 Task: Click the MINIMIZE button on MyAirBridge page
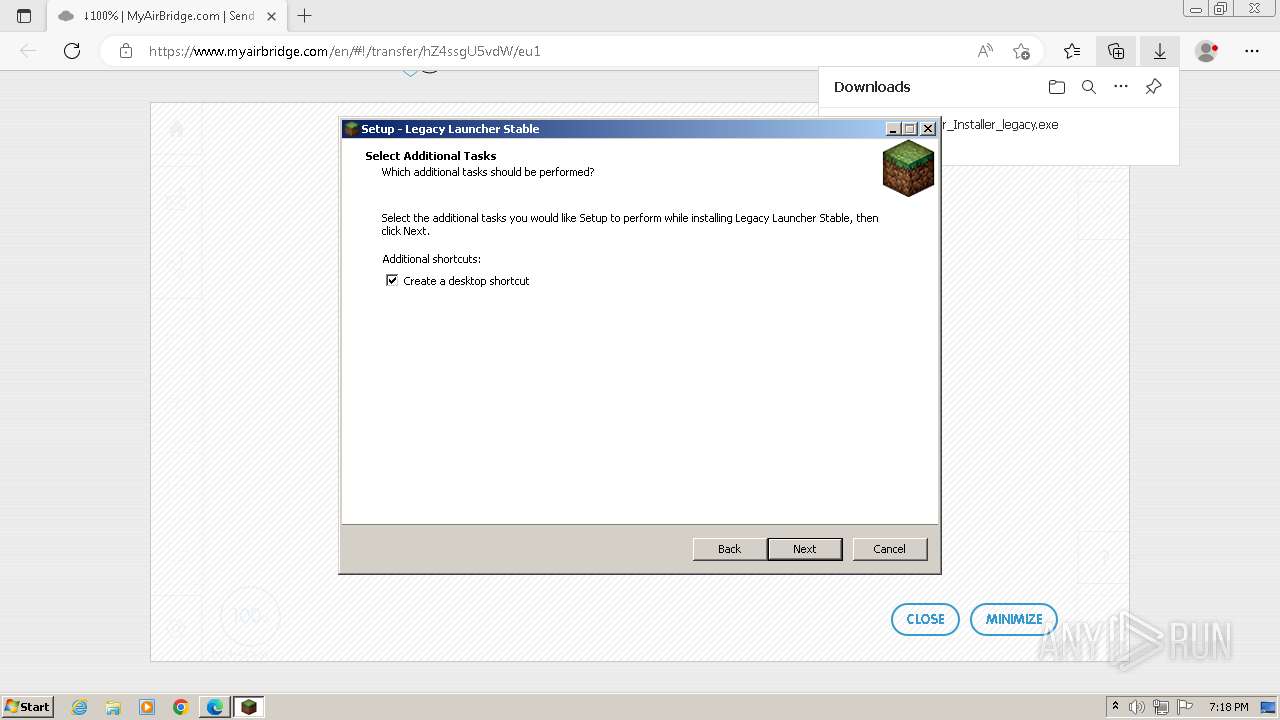(1014, 619)
